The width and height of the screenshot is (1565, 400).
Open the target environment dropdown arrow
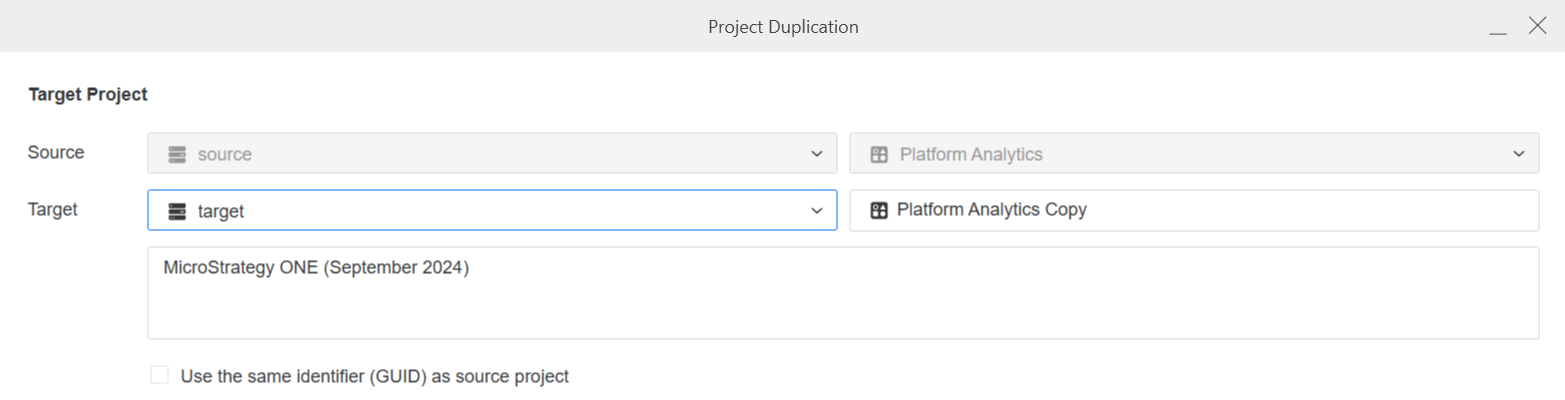pos(816,211)
